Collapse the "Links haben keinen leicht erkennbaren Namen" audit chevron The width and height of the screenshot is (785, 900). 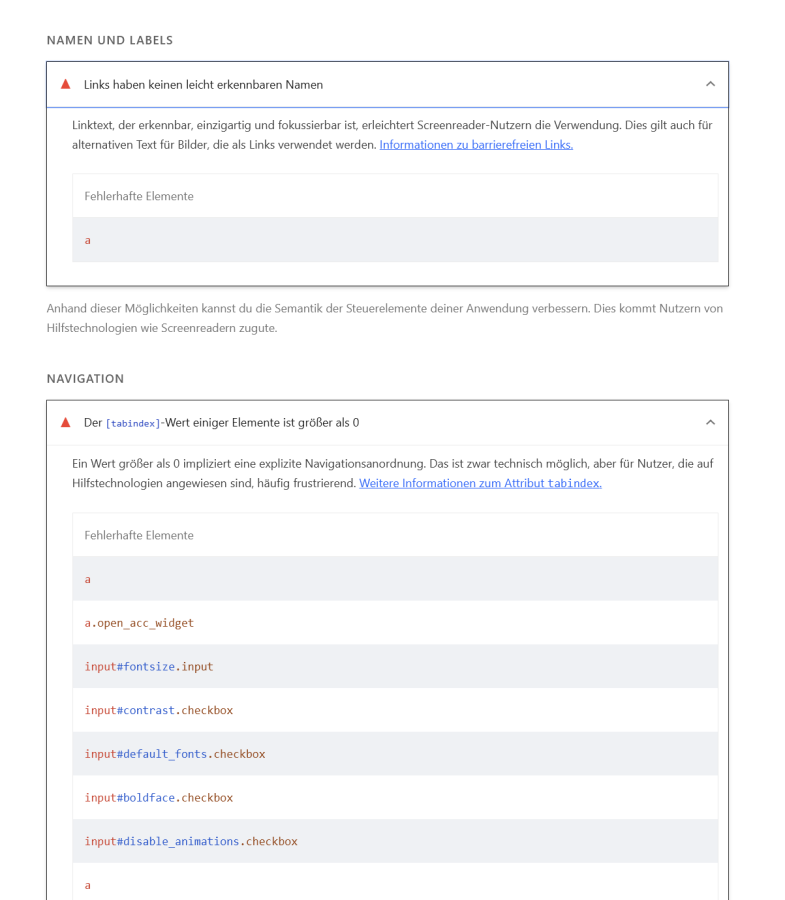(710, 84)
